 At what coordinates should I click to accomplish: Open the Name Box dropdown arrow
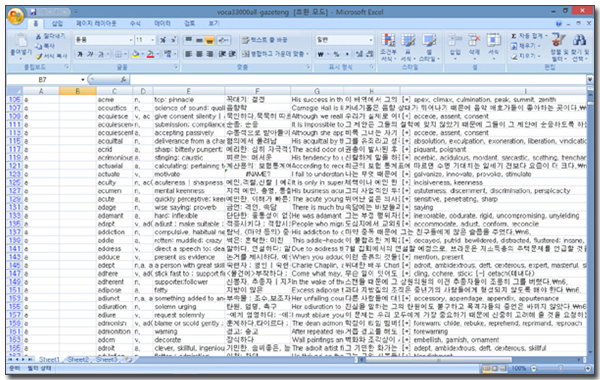[83, 80]
